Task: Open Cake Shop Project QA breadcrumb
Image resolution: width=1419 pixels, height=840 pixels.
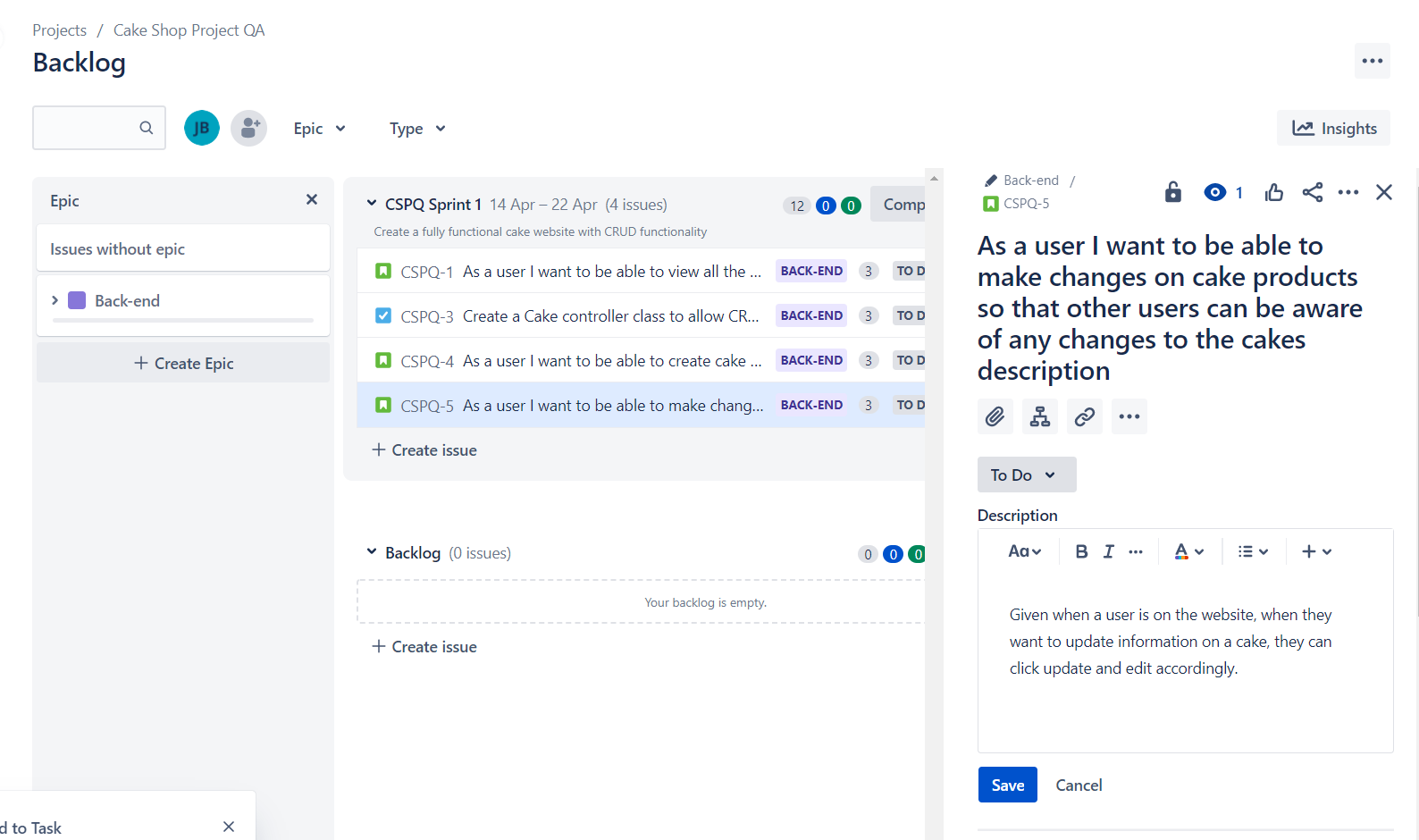Action: [189, 29]
